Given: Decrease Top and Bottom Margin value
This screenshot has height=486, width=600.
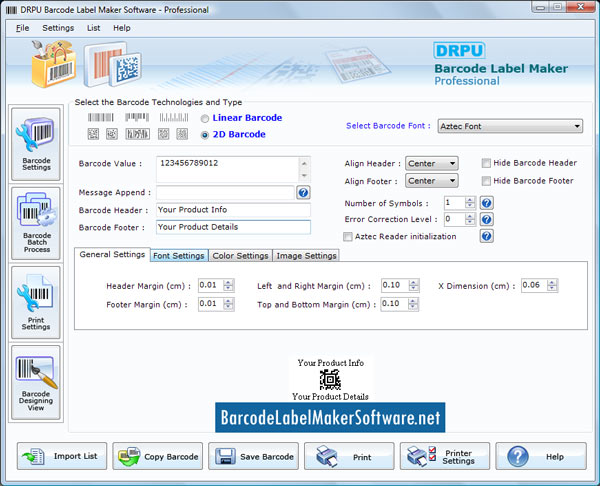Looking at the screenshot, I should click(x=412, y=307).
